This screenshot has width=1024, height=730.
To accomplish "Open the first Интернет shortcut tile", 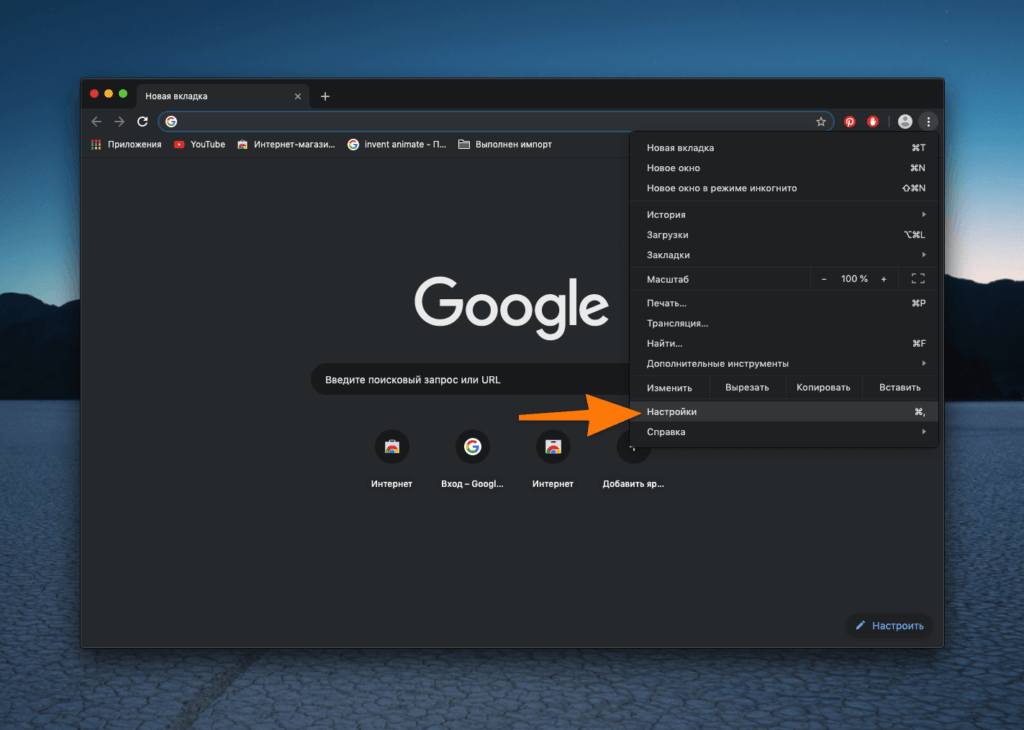I will click(391, 458).
